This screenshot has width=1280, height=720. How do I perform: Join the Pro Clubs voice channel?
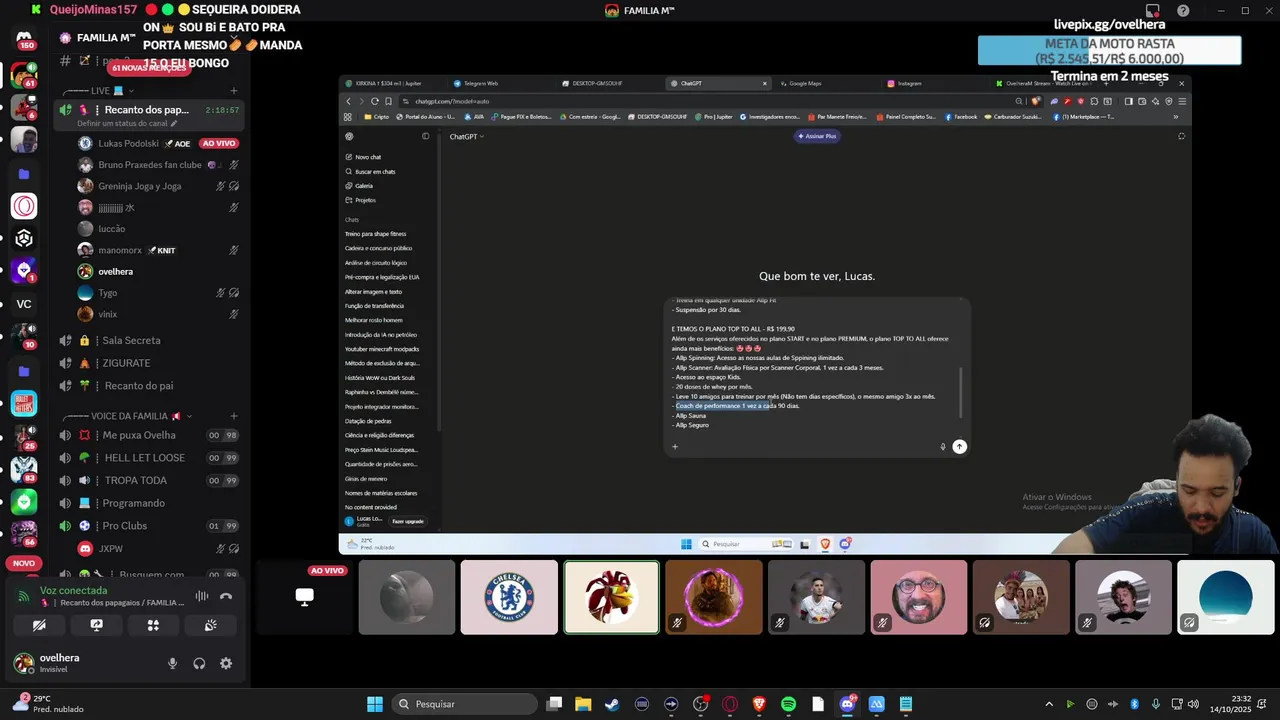point(148,526)
